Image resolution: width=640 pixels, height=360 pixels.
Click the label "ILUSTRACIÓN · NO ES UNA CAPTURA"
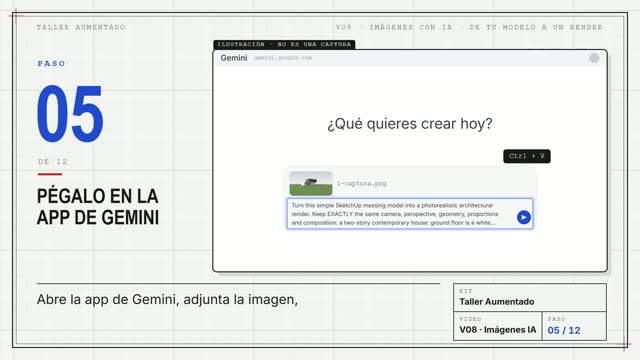284,44
